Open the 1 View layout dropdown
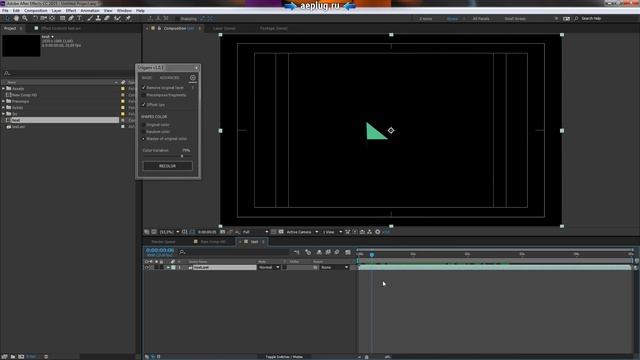The height and width of the screenshot is (360, 640). pos(333,232)
